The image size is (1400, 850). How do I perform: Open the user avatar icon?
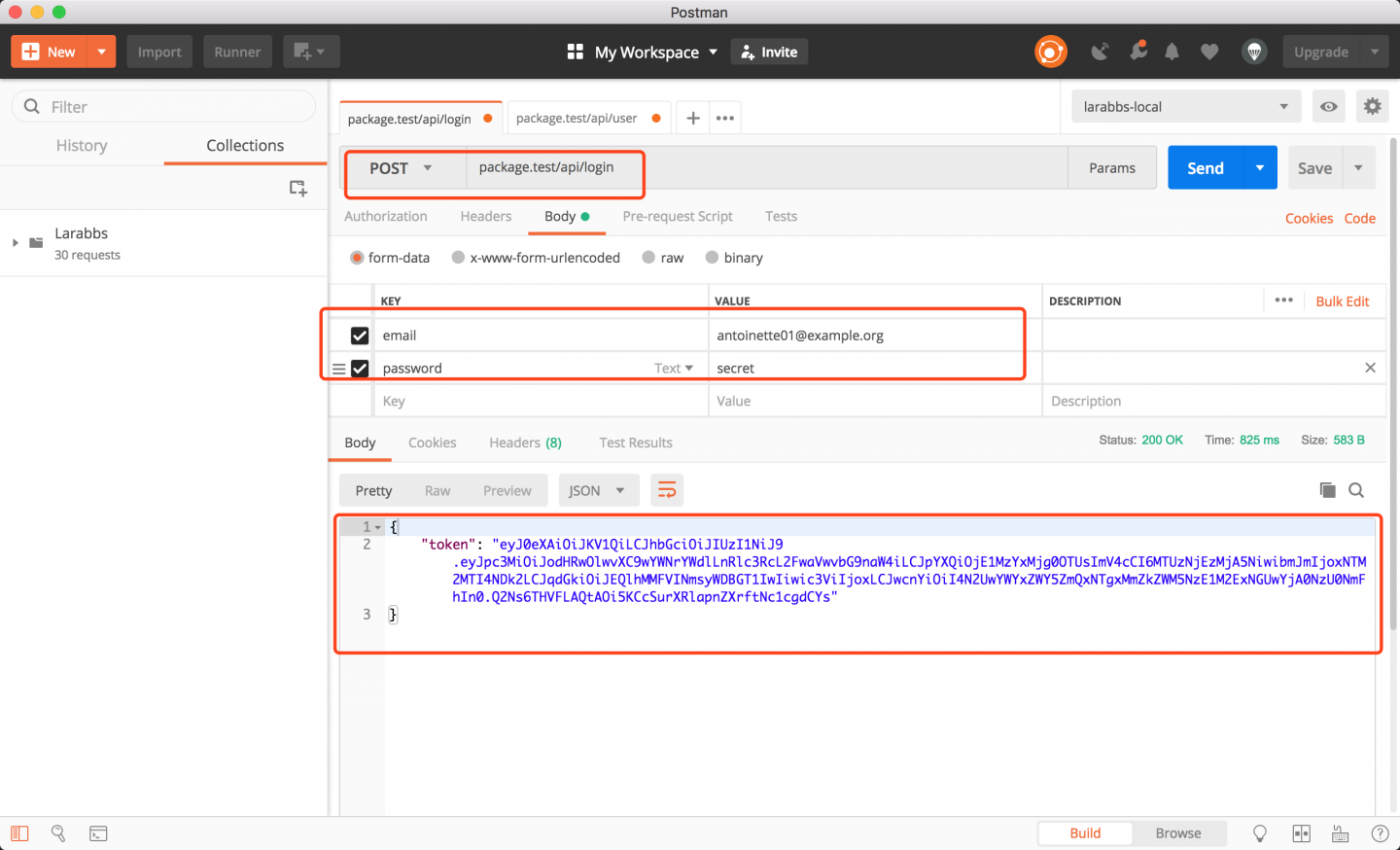[1254, 52]
